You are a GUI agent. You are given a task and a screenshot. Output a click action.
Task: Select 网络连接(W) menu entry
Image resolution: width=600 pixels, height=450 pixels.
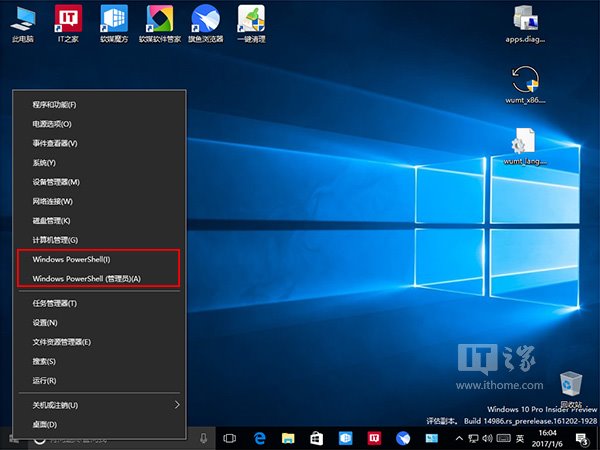pyautogui.click(x=99, y=201)
